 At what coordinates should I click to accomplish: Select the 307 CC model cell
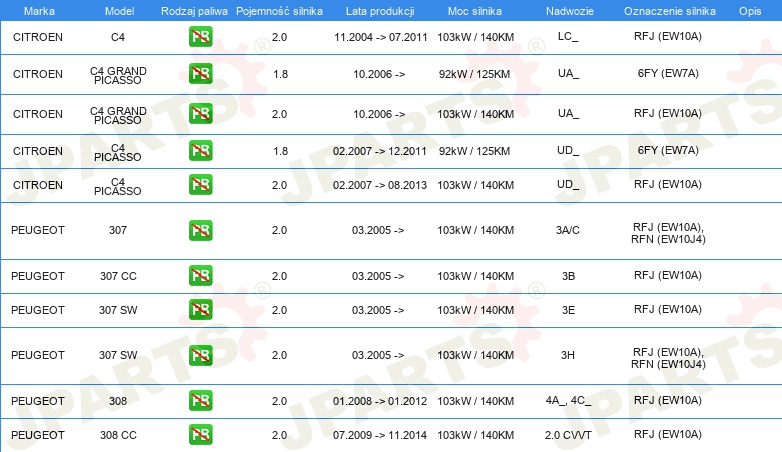pos(118,276)
